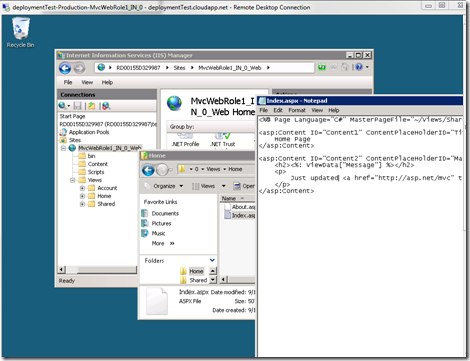Screen dimensions: 470x361
Task: Click the Application Pools icon in tree
Action: click(x=63, y=132)
